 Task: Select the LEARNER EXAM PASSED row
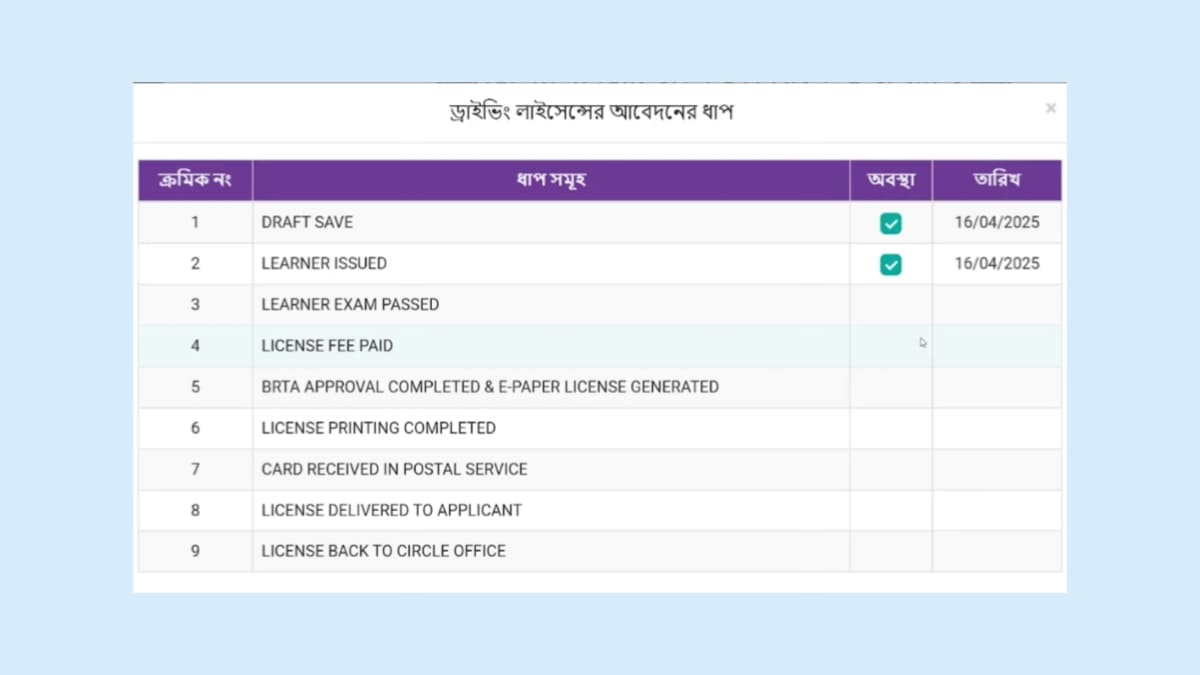coord(350,305)
